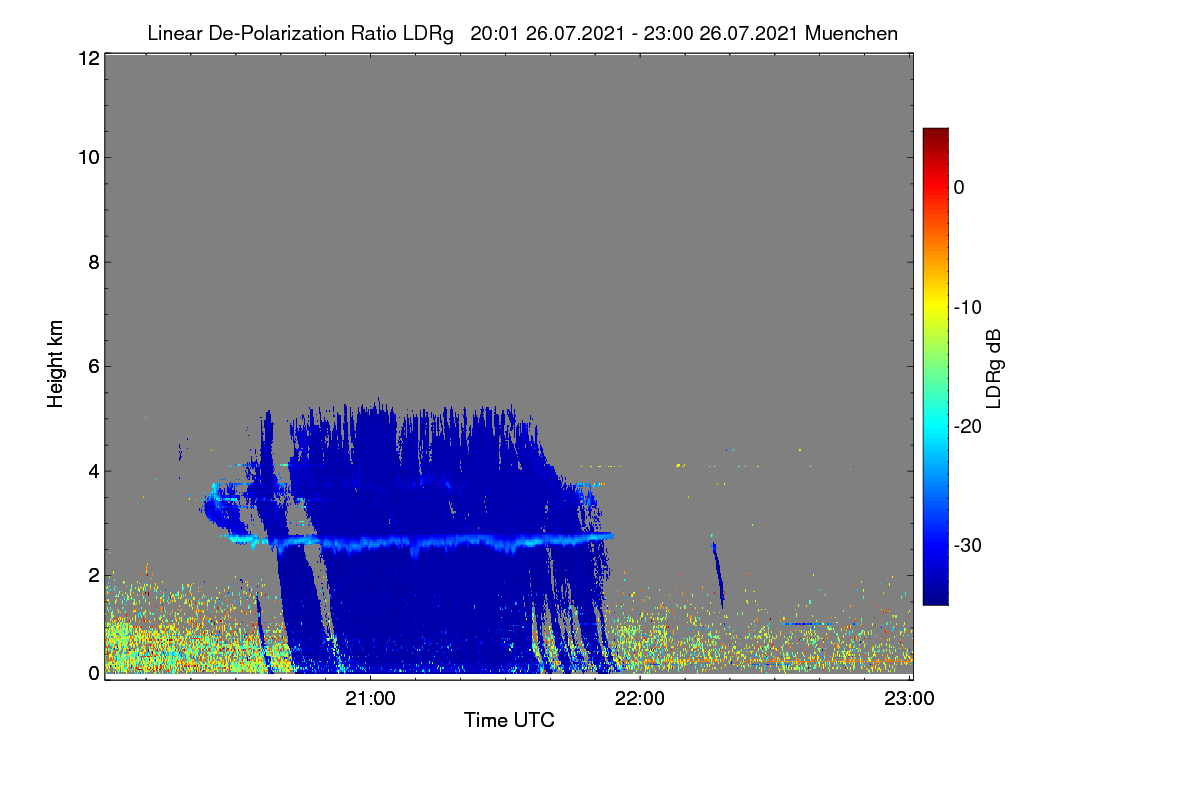This screenshot has height=800, width=1200.
Task: Click the plot title text
Action: coord(522,33)
